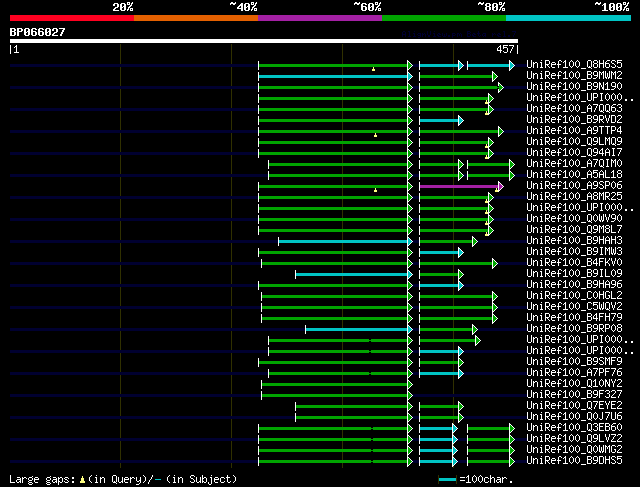The width and height of the screenshot is (640, 487).
Task: Select the UniRef100_B4FH79 subject name
Action: click(x=574, y=318)
